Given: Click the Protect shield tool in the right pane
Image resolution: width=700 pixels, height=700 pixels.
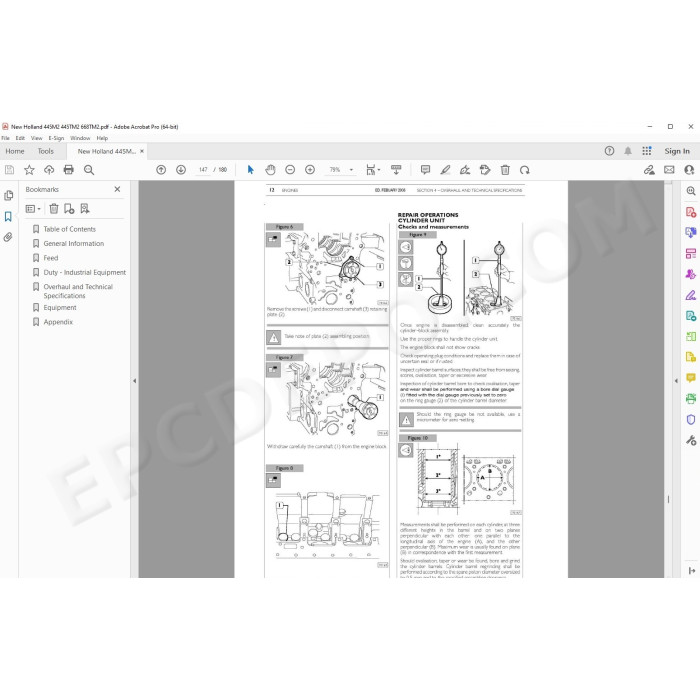Looking at the screenshot, I should coord(691,419).
